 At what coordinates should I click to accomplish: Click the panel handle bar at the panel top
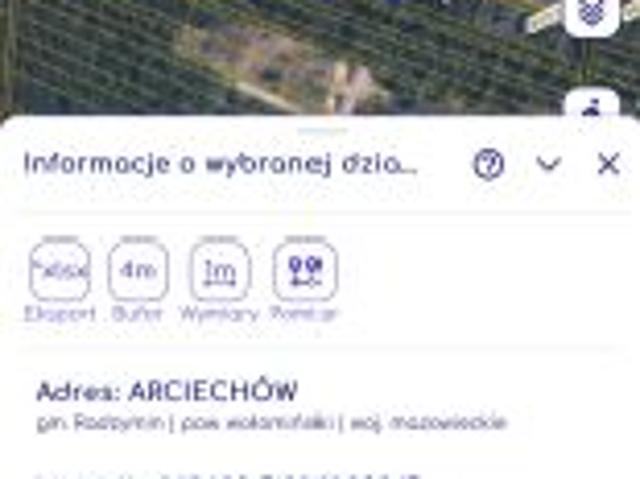click(322, 131)
